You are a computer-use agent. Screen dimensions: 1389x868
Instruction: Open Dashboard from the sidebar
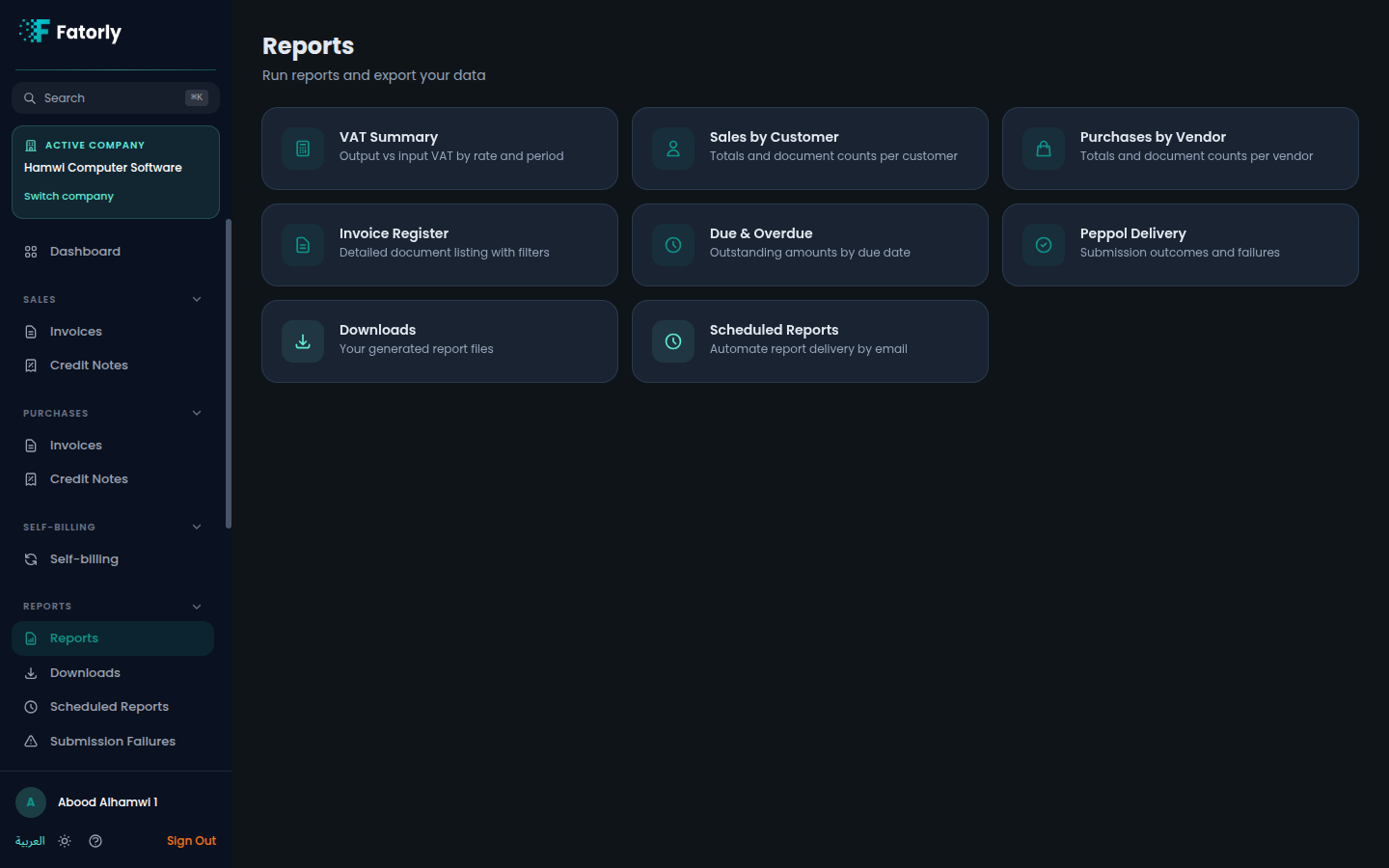click(113, 252)
